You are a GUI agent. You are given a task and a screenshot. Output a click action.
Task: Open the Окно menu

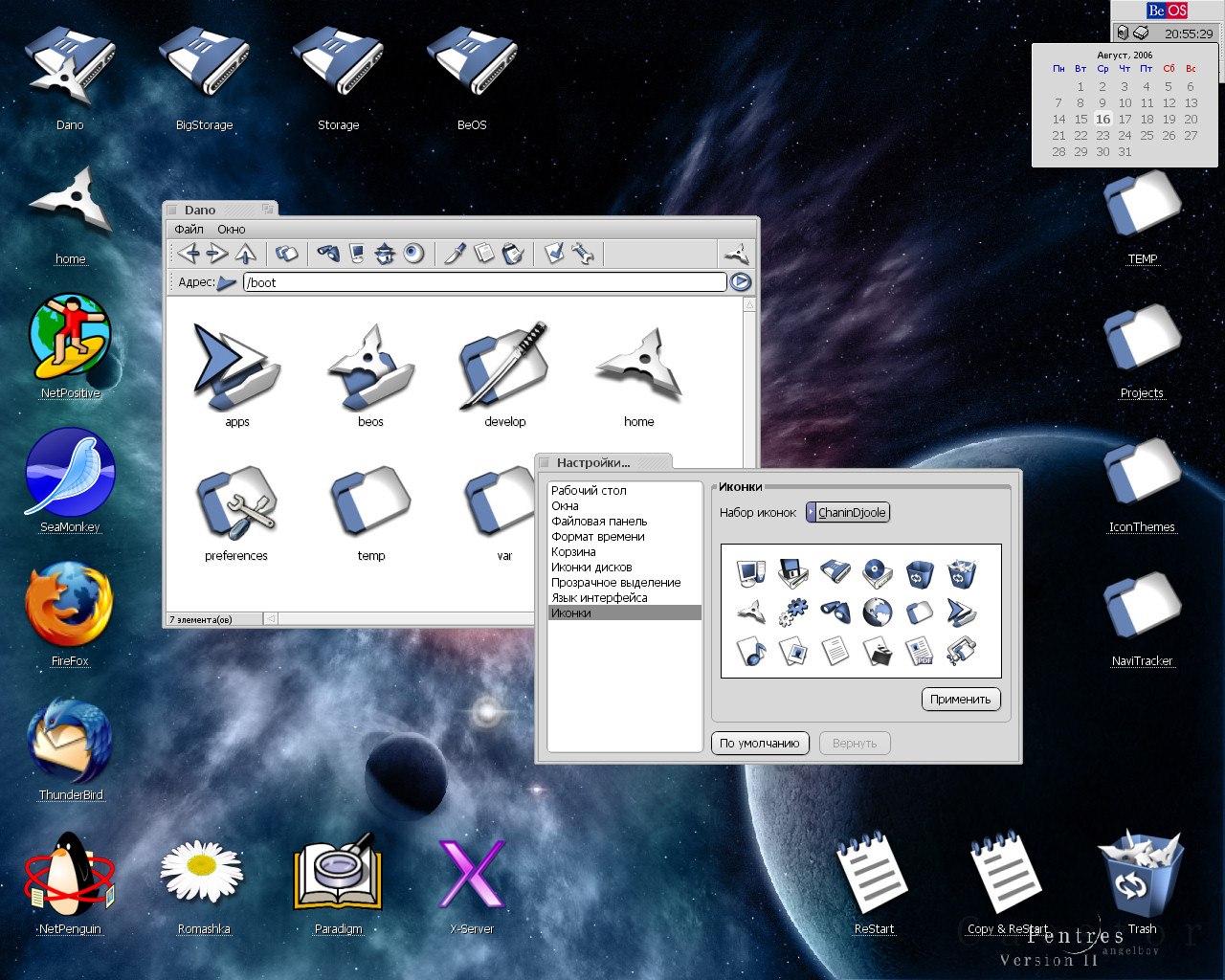232,230
